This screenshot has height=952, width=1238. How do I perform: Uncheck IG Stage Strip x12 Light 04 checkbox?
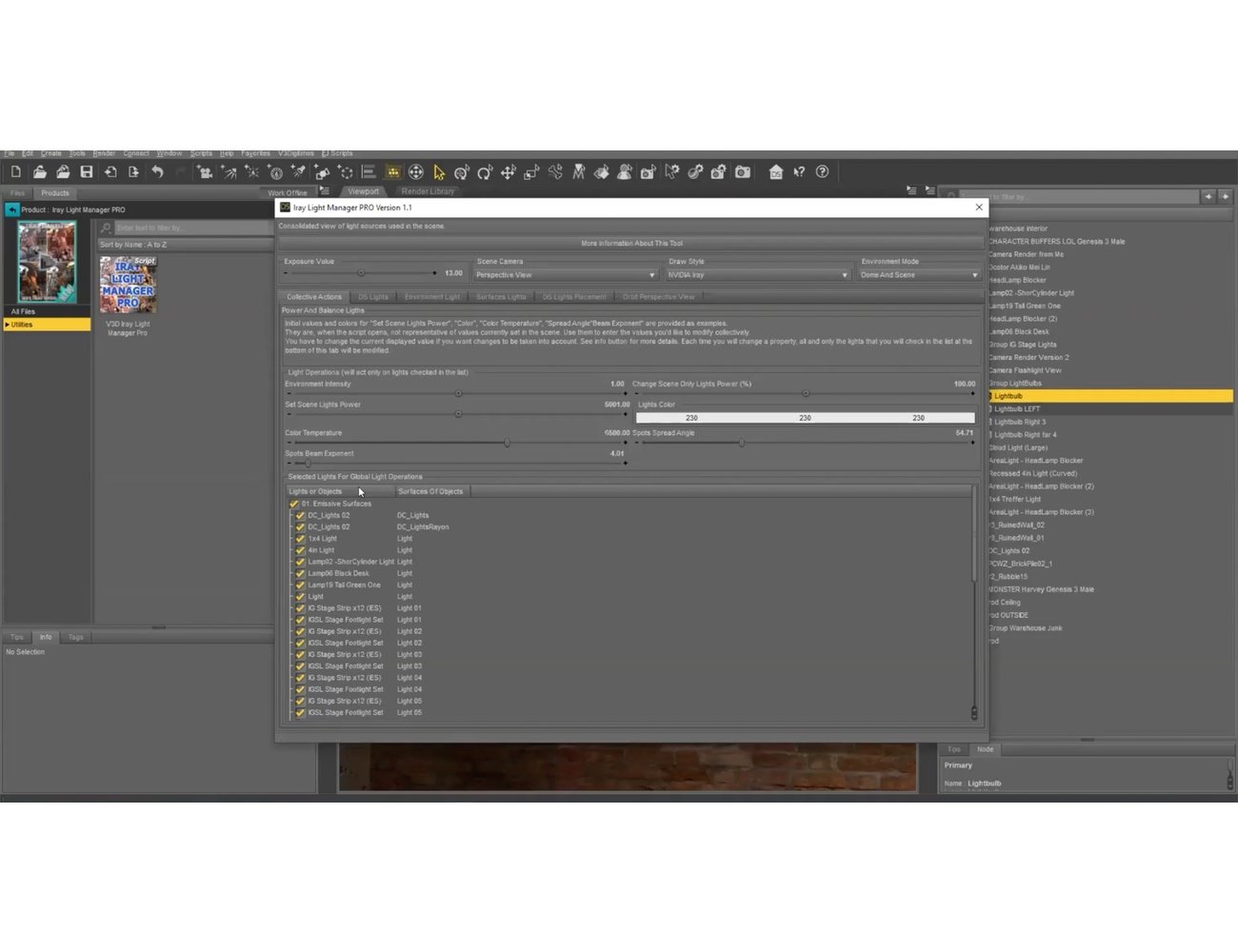tap(300, 678)
